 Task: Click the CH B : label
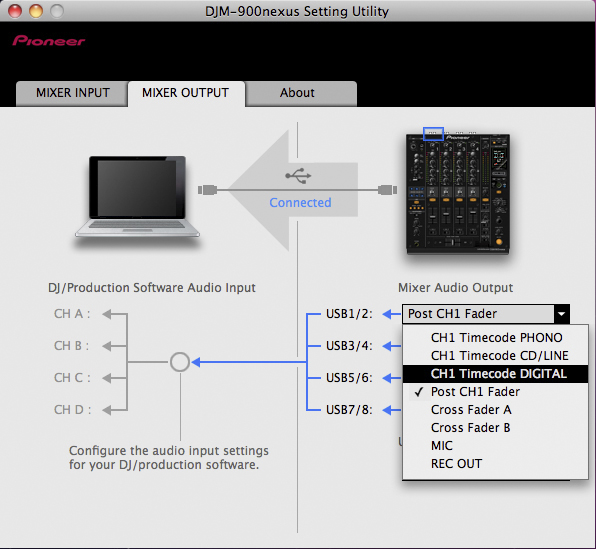pos(71,346)
